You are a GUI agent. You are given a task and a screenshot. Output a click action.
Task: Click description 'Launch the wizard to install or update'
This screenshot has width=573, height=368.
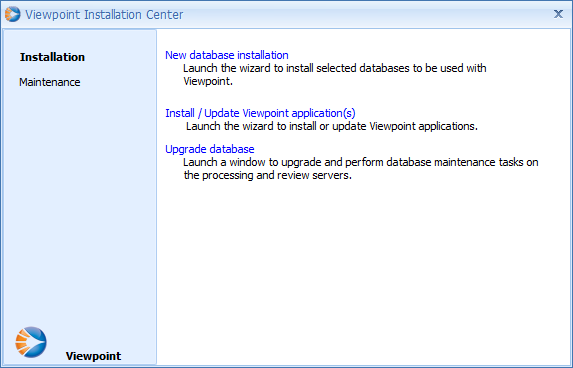tap(276, 126)
